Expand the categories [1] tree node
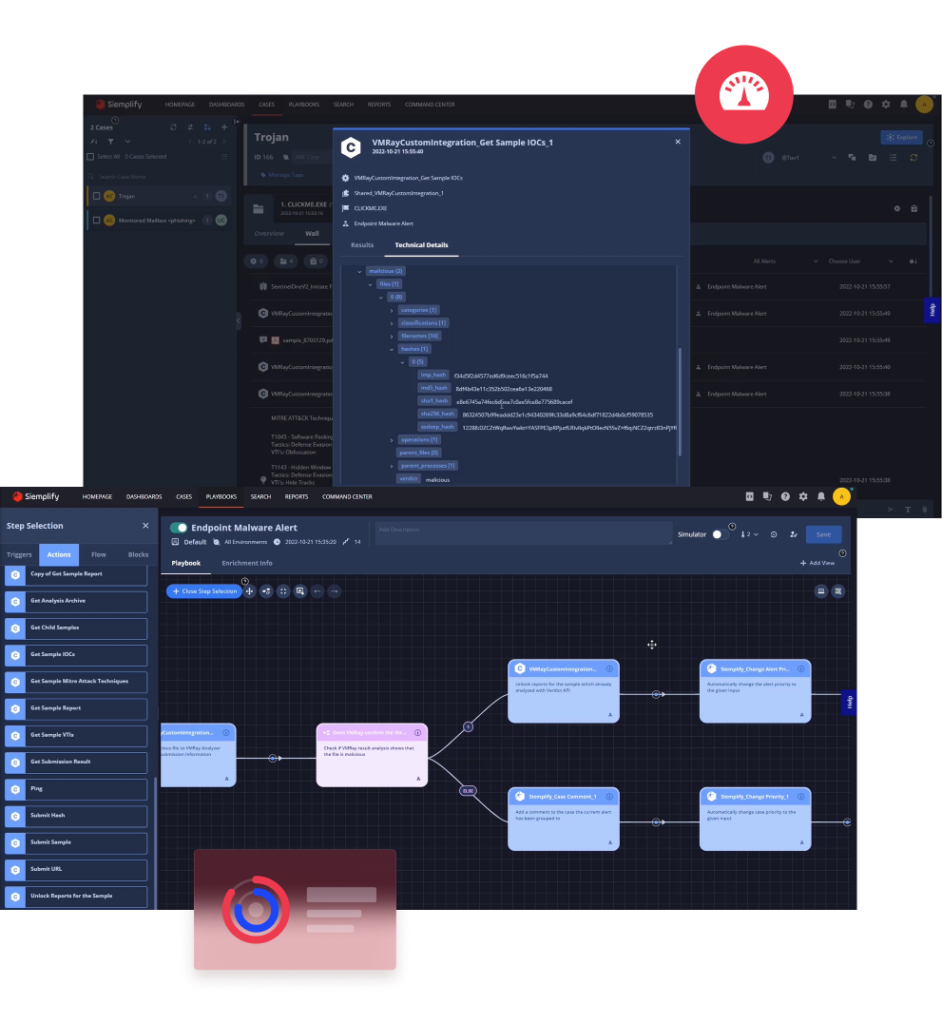 (x=392, y=310)
